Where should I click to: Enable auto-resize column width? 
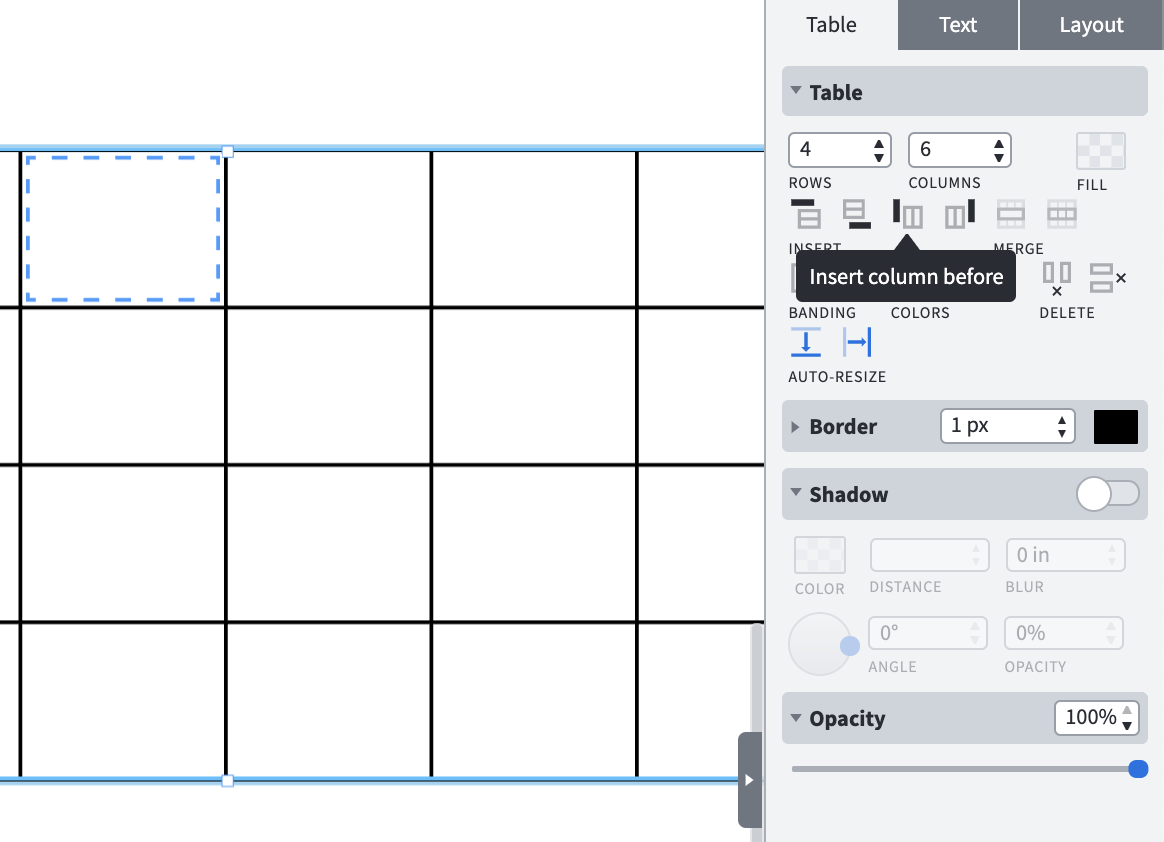857,341
